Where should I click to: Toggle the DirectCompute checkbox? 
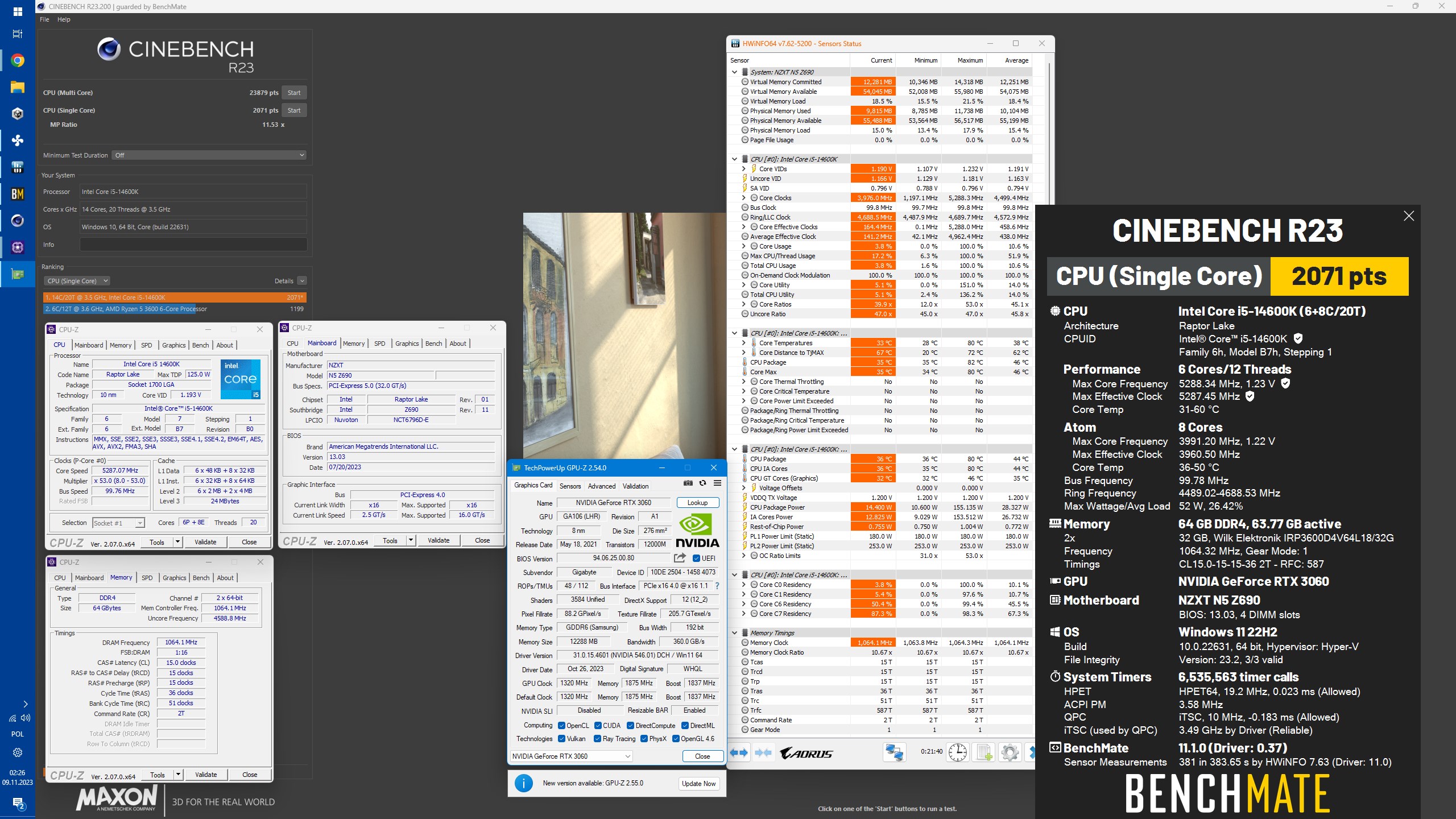[630, 726]
